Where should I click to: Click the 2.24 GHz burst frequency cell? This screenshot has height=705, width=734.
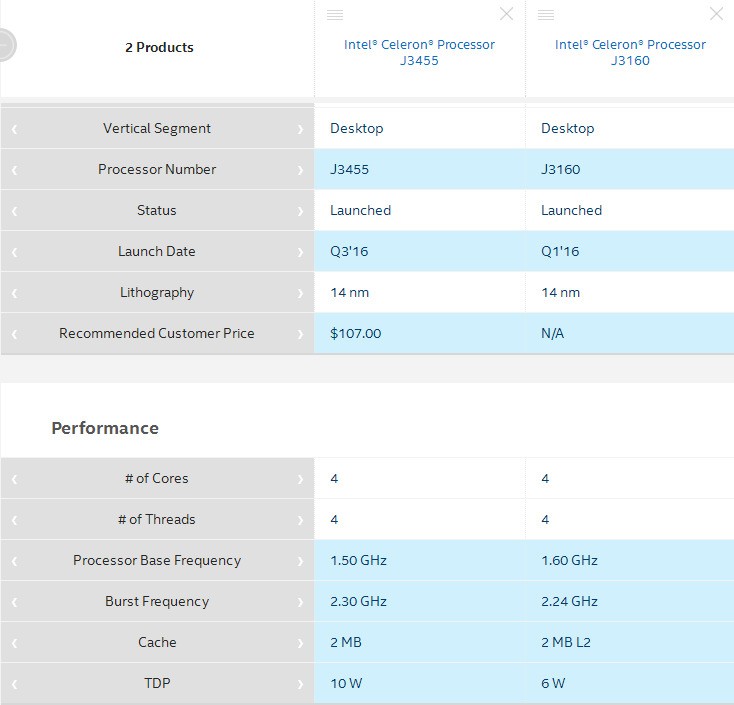tap(630, 601)
